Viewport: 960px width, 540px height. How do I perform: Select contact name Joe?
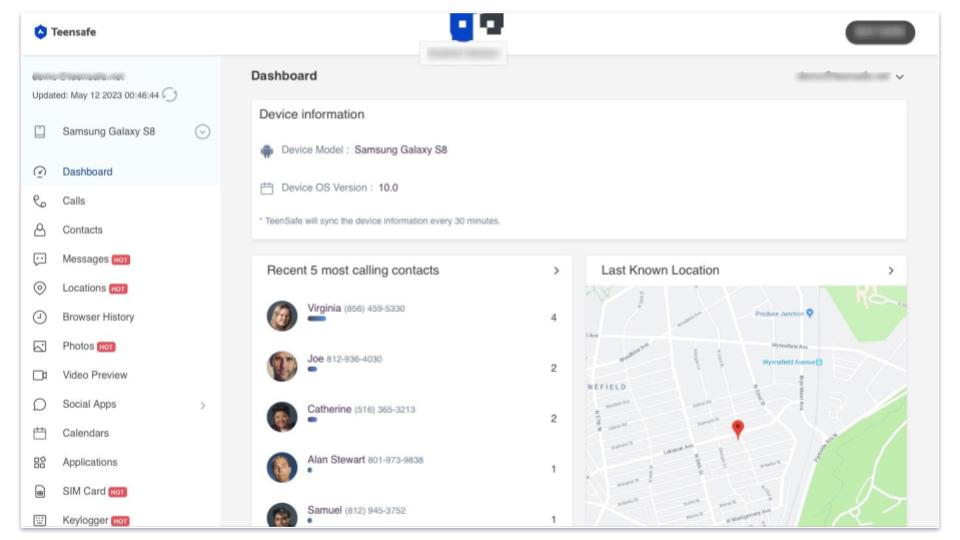click(x=315, y=359)
